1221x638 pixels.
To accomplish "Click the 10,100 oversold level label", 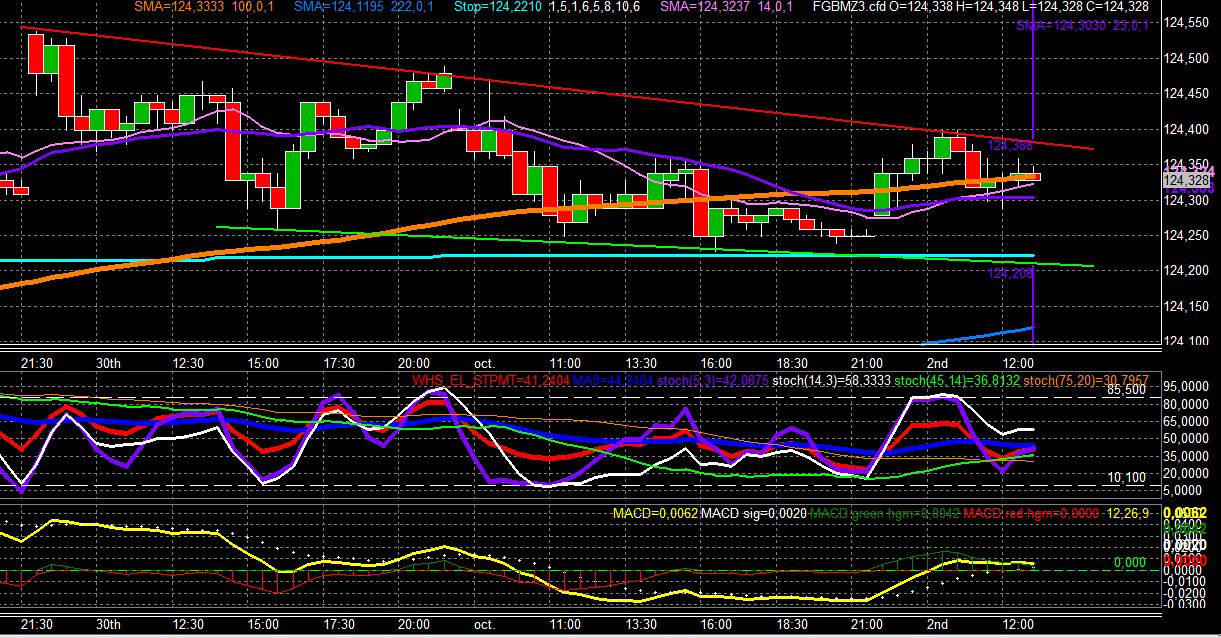I will point(1126,478).
